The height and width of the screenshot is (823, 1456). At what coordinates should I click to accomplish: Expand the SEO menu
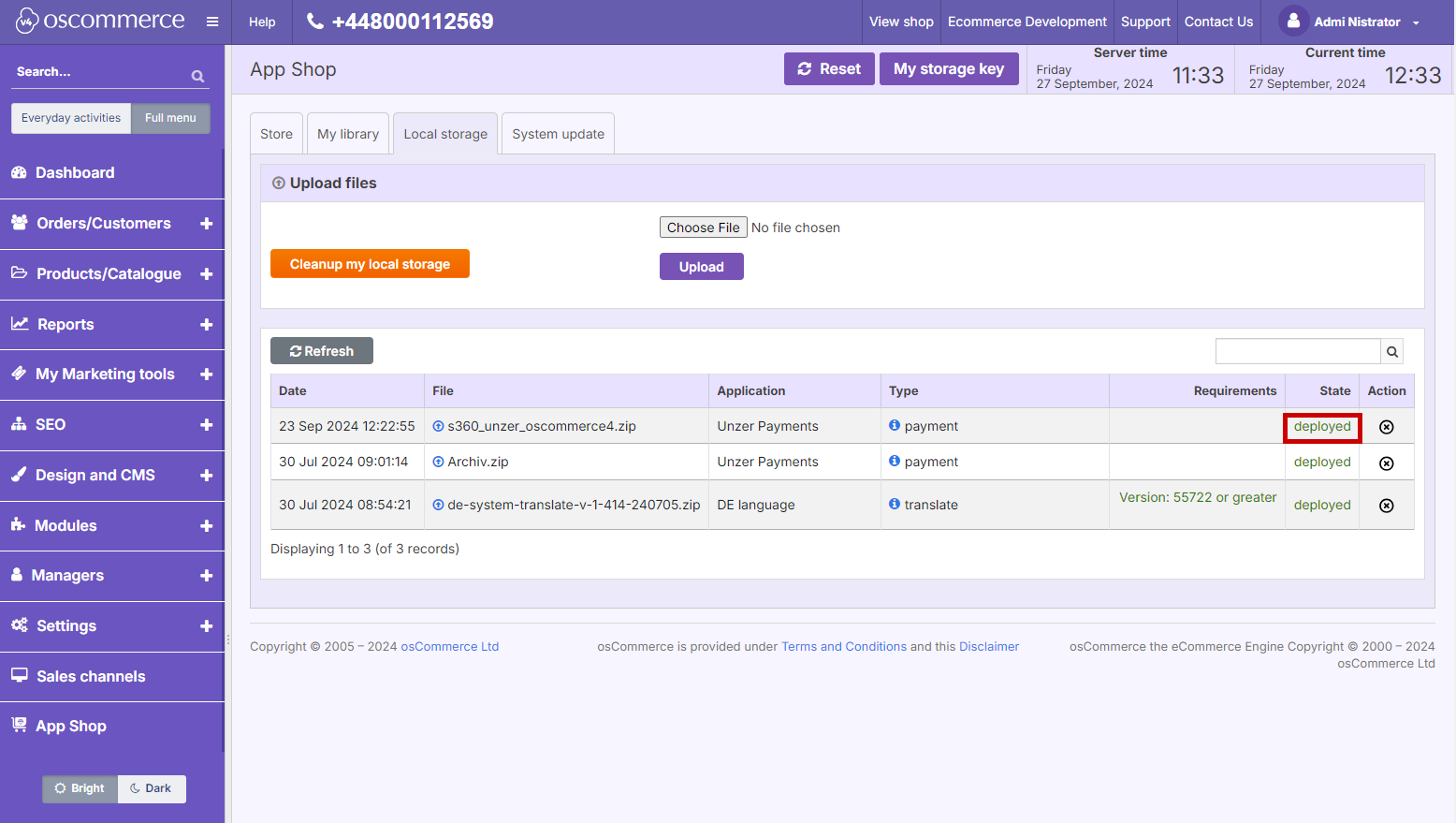(207, 425)
